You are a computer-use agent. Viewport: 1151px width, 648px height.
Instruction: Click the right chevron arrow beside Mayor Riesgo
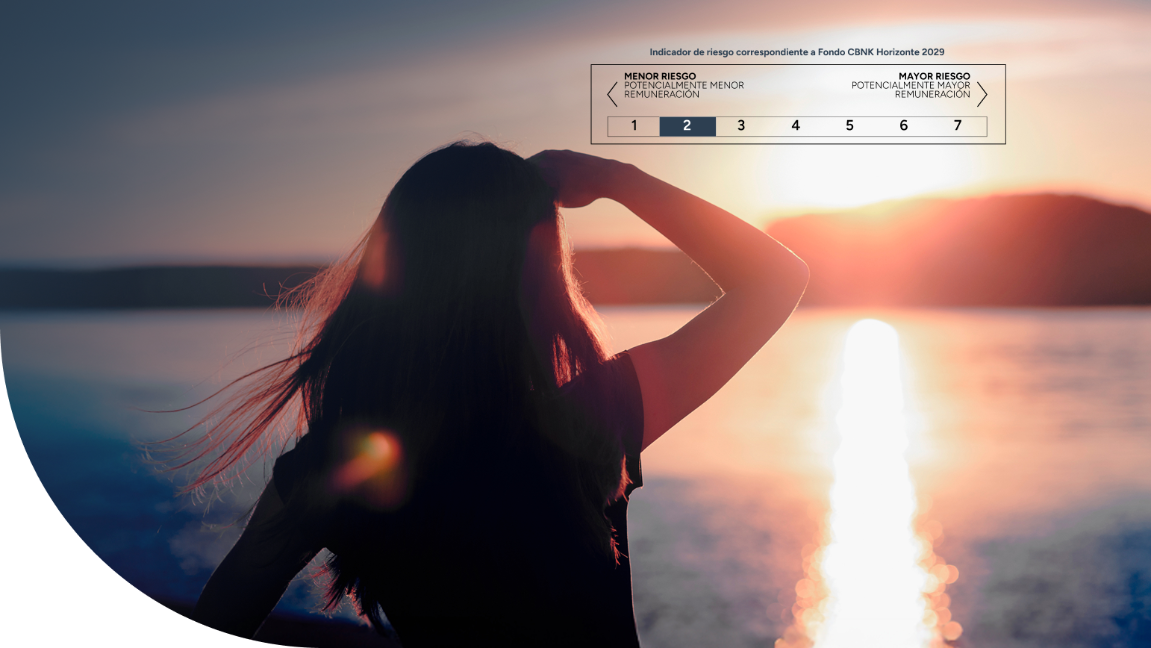click(x=982, y=94)
